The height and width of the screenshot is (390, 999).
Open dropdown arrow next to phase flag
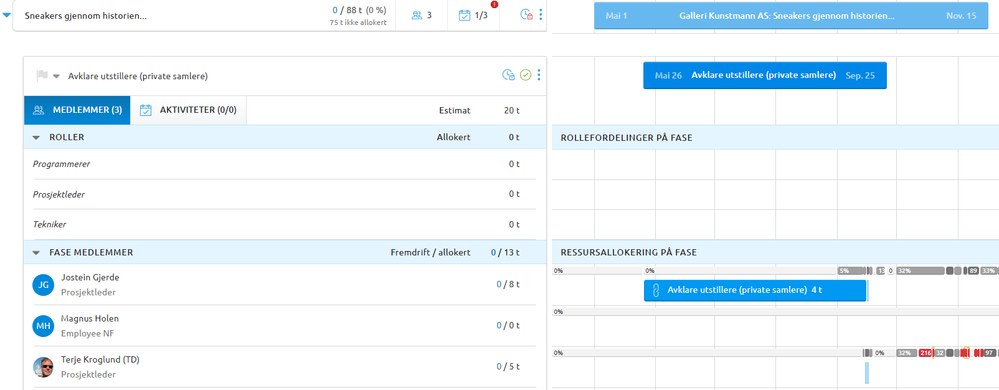(56, 76)
